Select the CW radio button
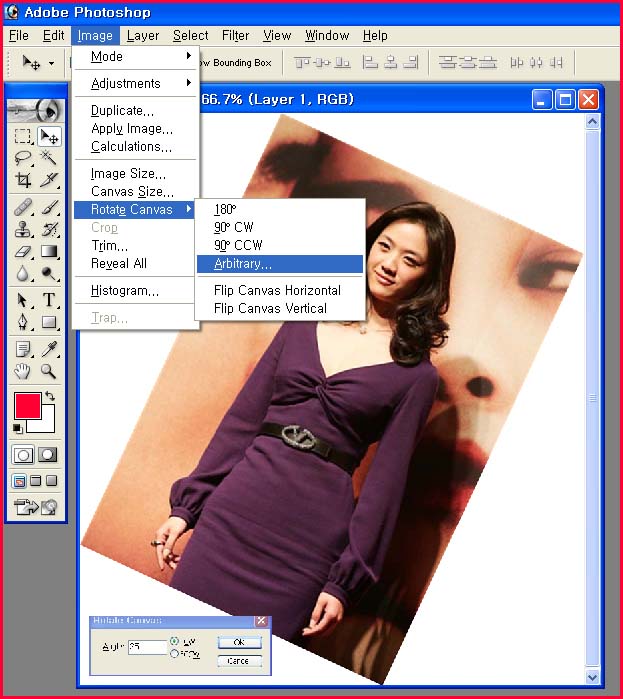Viewport: 623px width, 699px height. click(x=175, y=641)
